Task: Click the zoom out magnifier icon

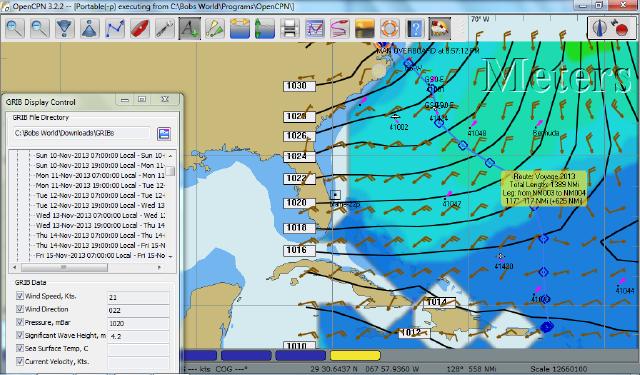Action: [x=40, y=29]
